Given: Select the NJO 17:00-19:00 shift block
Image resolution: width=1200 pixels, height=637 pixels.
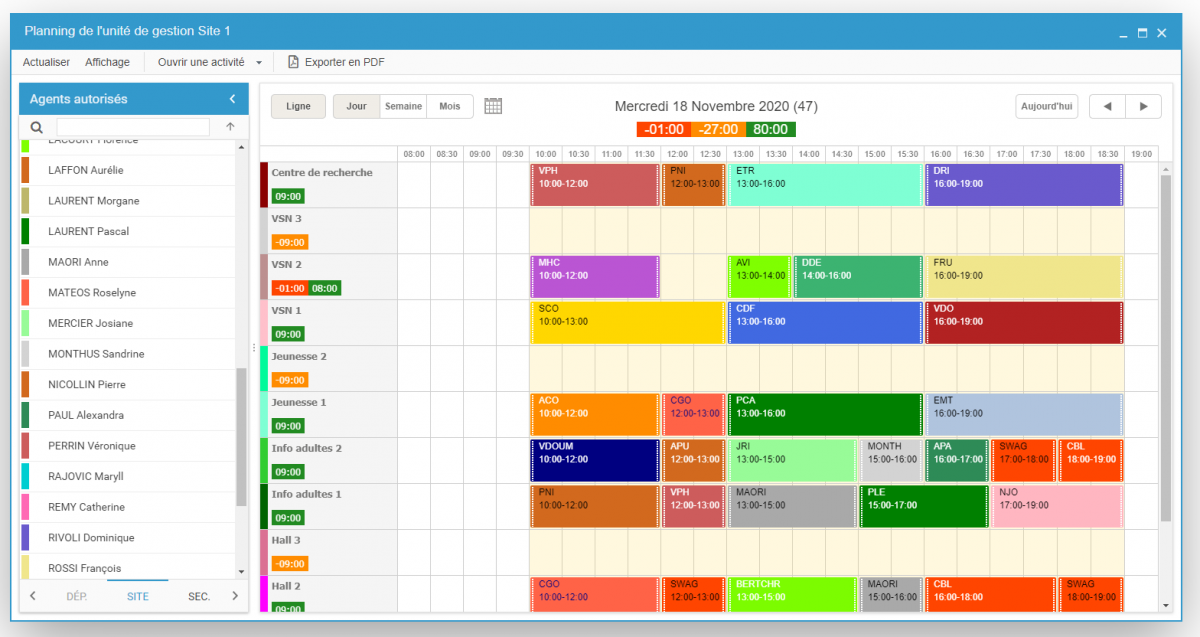Looking at the screenshot, I should click(x=1057, y=507).
